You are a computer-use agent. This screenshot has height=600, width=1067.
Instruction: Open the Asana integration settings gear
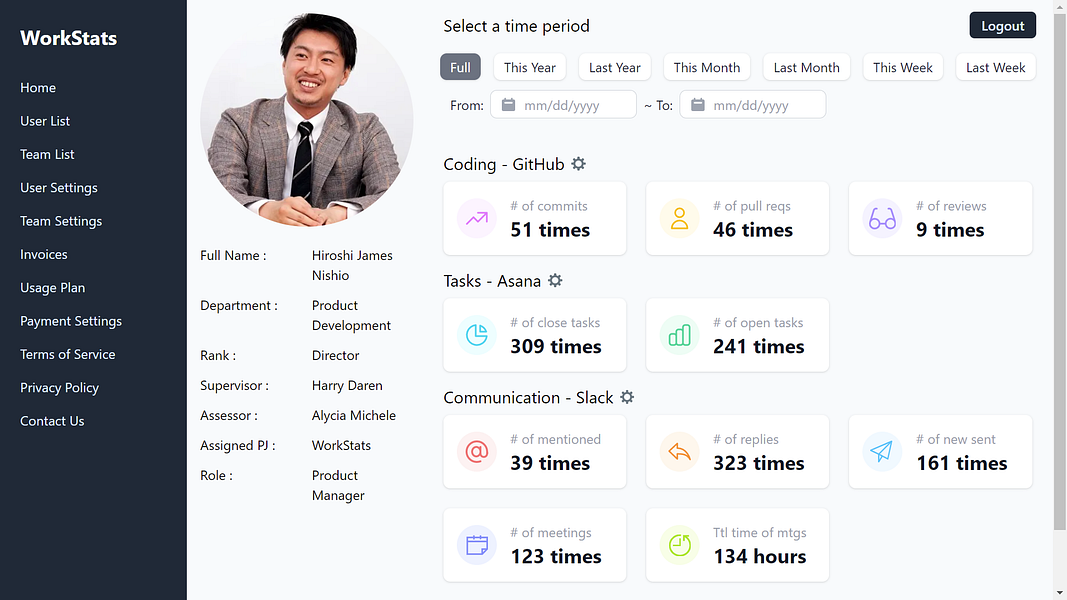coord(555,281)
